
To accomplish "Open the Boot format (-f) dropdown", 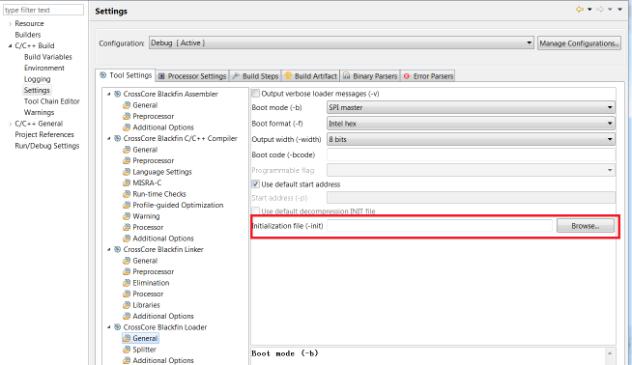I will click(x=471, y=123).
